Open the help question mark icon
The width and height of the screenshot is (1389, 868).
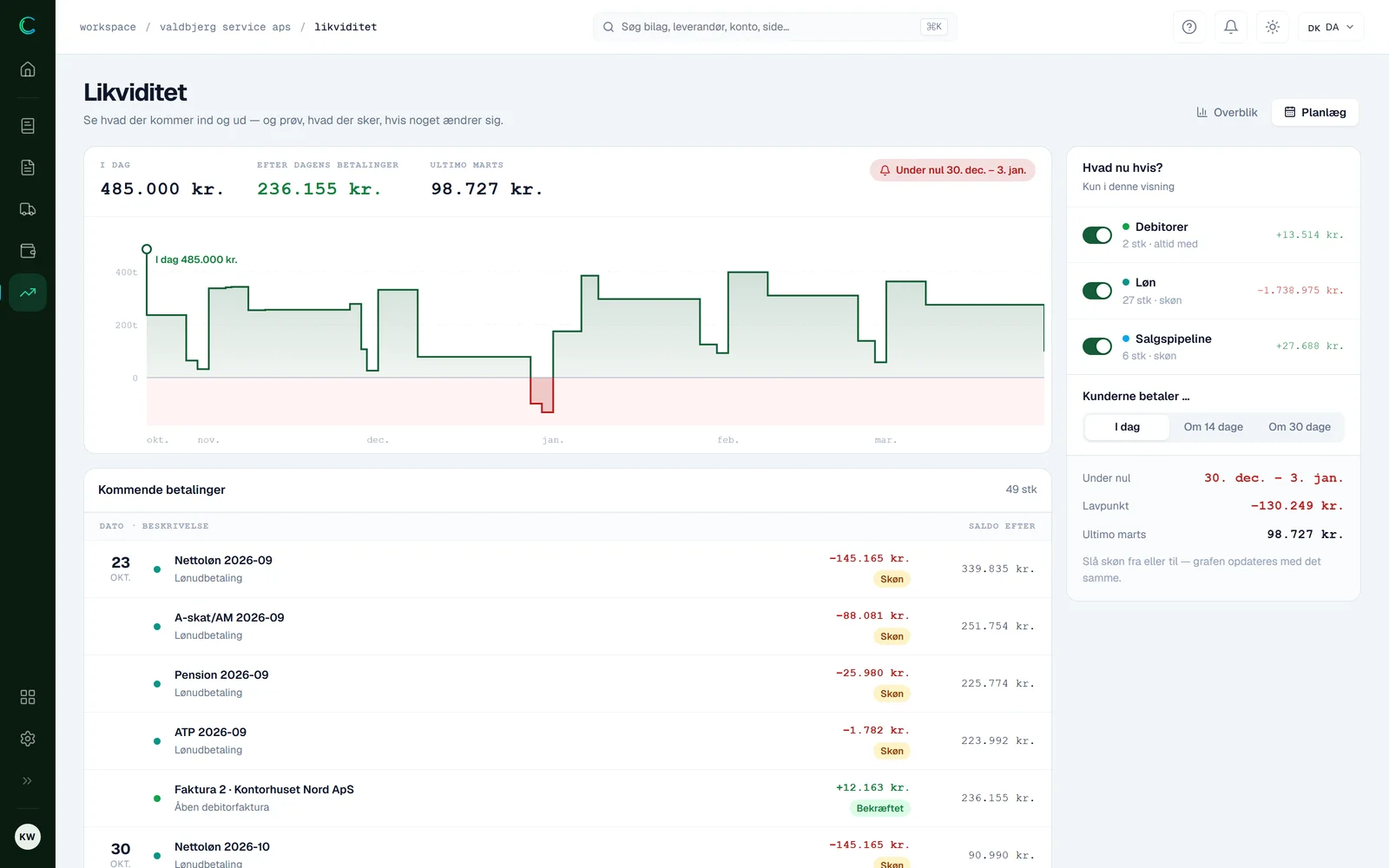pyautogui.click(x=1189, y=27)
